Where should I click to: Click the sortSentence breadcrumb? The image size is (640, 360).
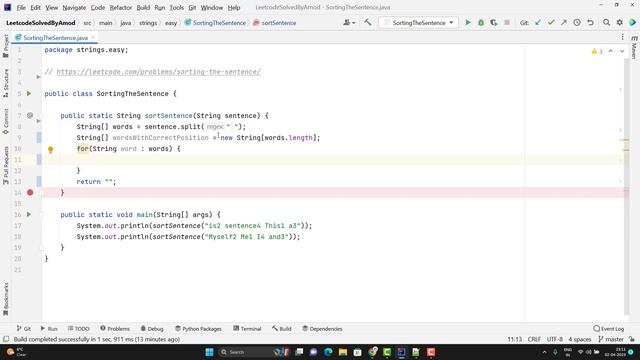click(x=275, y=23)
